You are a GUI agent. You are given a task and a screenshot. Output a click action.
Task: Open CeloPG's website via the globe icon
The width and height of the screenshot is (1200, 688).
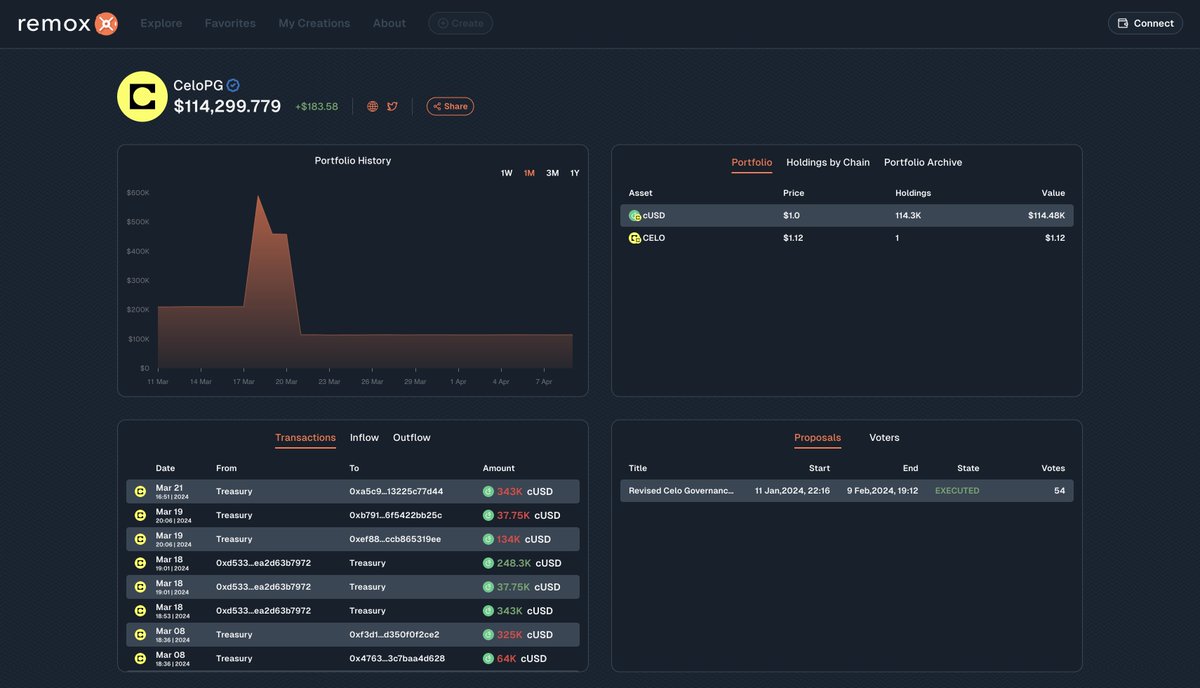click(371, 105)
